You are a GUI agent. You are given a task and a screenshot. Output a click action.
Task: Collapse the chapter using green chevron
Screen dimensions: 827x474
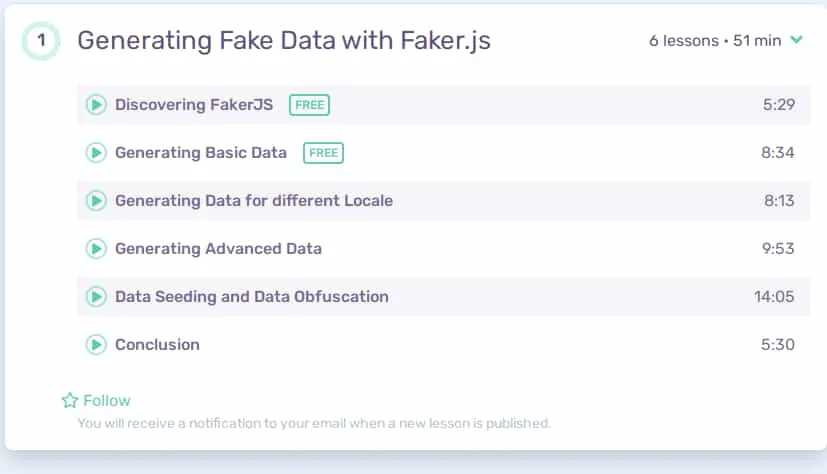click(796, 40)
